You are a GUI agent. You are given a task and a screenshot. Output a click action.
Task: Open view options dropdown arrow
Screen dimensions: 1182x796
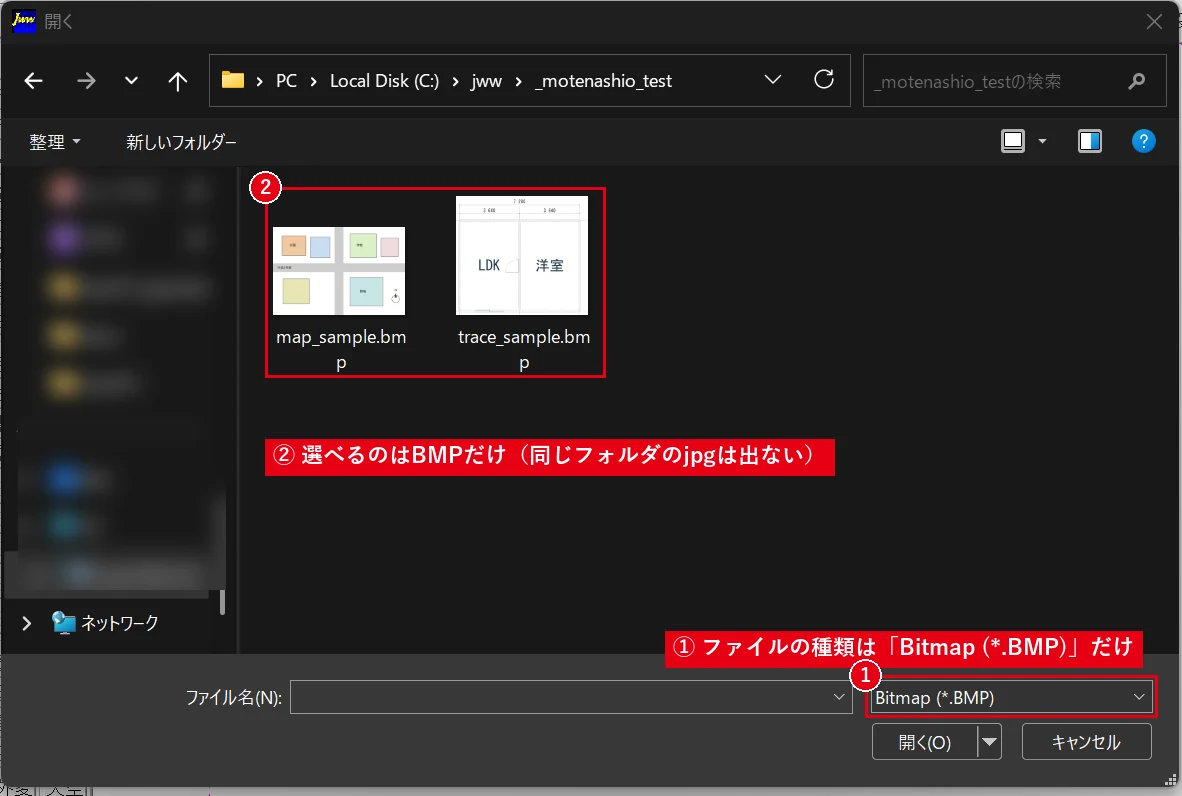[x=1043, y=141]
